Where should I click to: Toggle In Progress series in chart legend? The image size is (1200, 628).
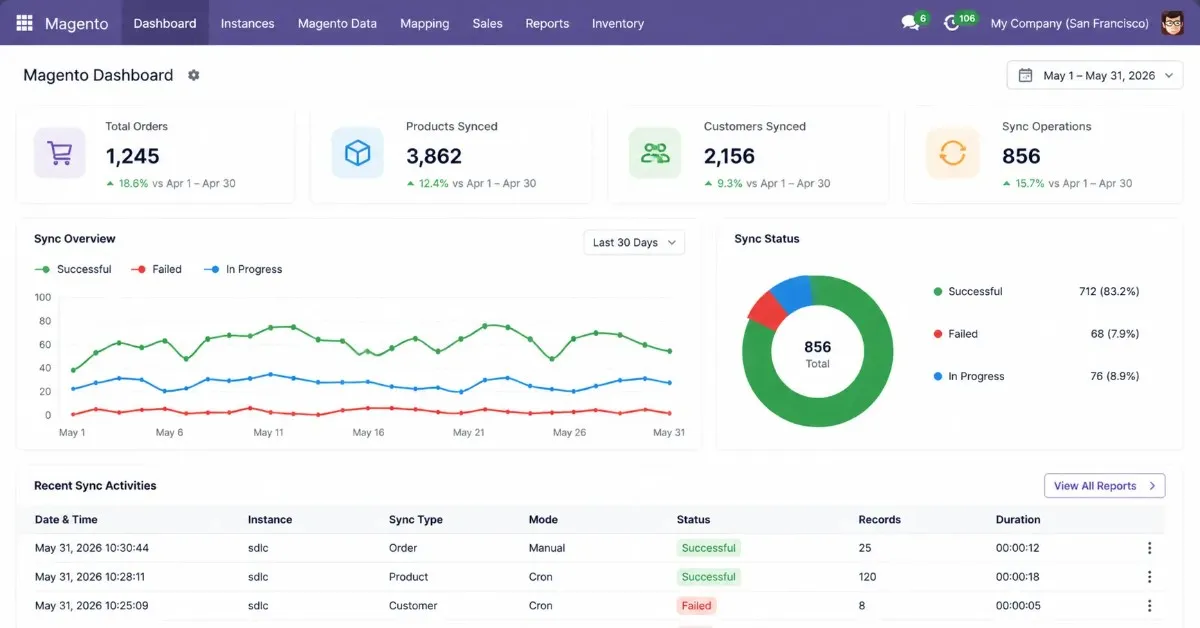click(x=243, y=269)
